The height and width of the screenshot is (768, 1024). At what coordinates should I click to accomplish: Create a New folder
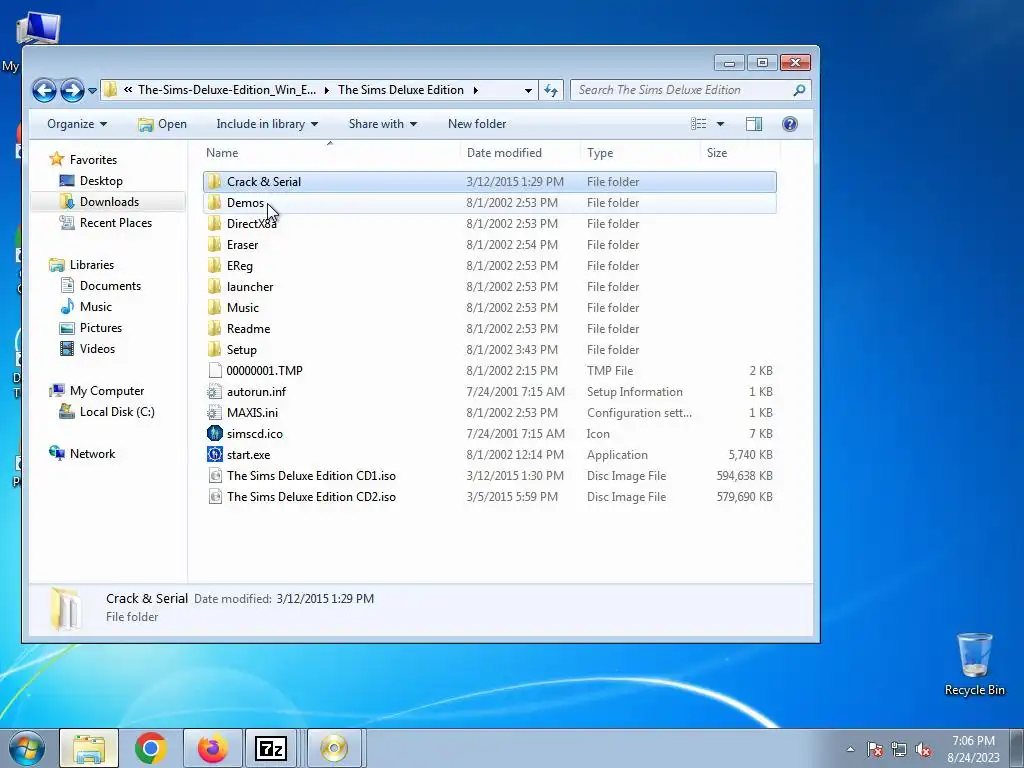pyautogui.click(x=477, y=124)
